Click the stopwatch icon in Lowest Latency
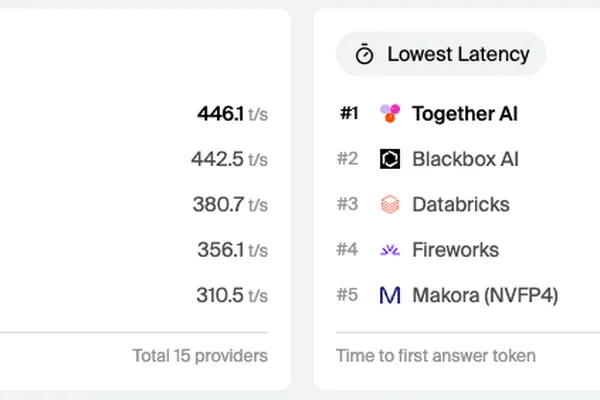The image size is (600, 400). [364, 54]
